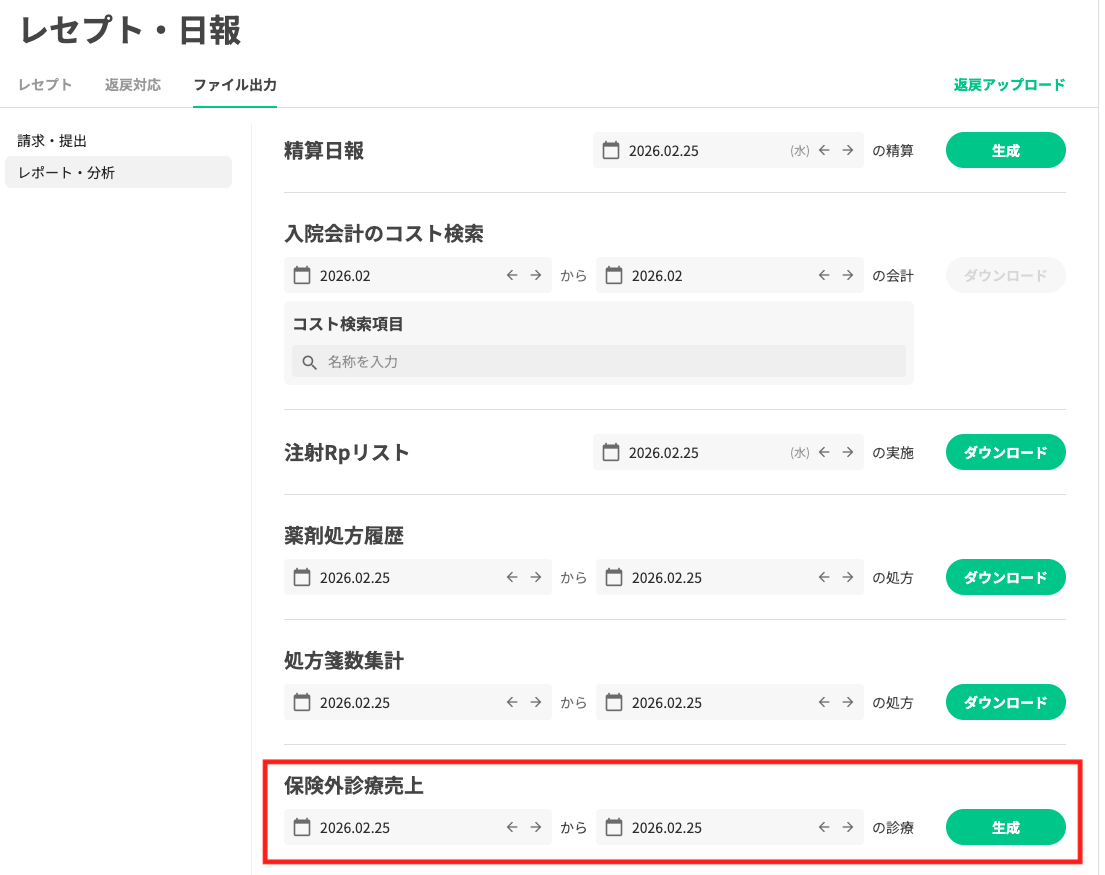Click next-day arrow for 精算日報 date
Viewport: 1105px width, 875px height.
(x=847, y=151)
